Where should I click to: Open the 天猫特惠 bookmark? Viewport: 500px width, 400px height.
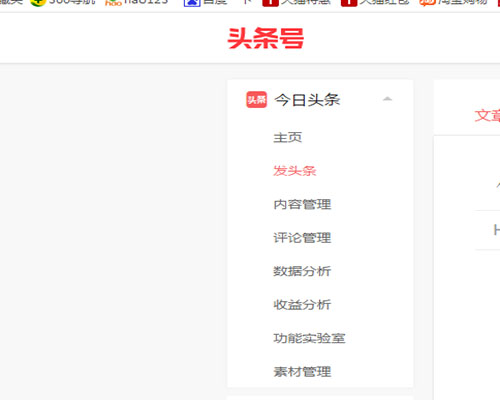[297, 3]
